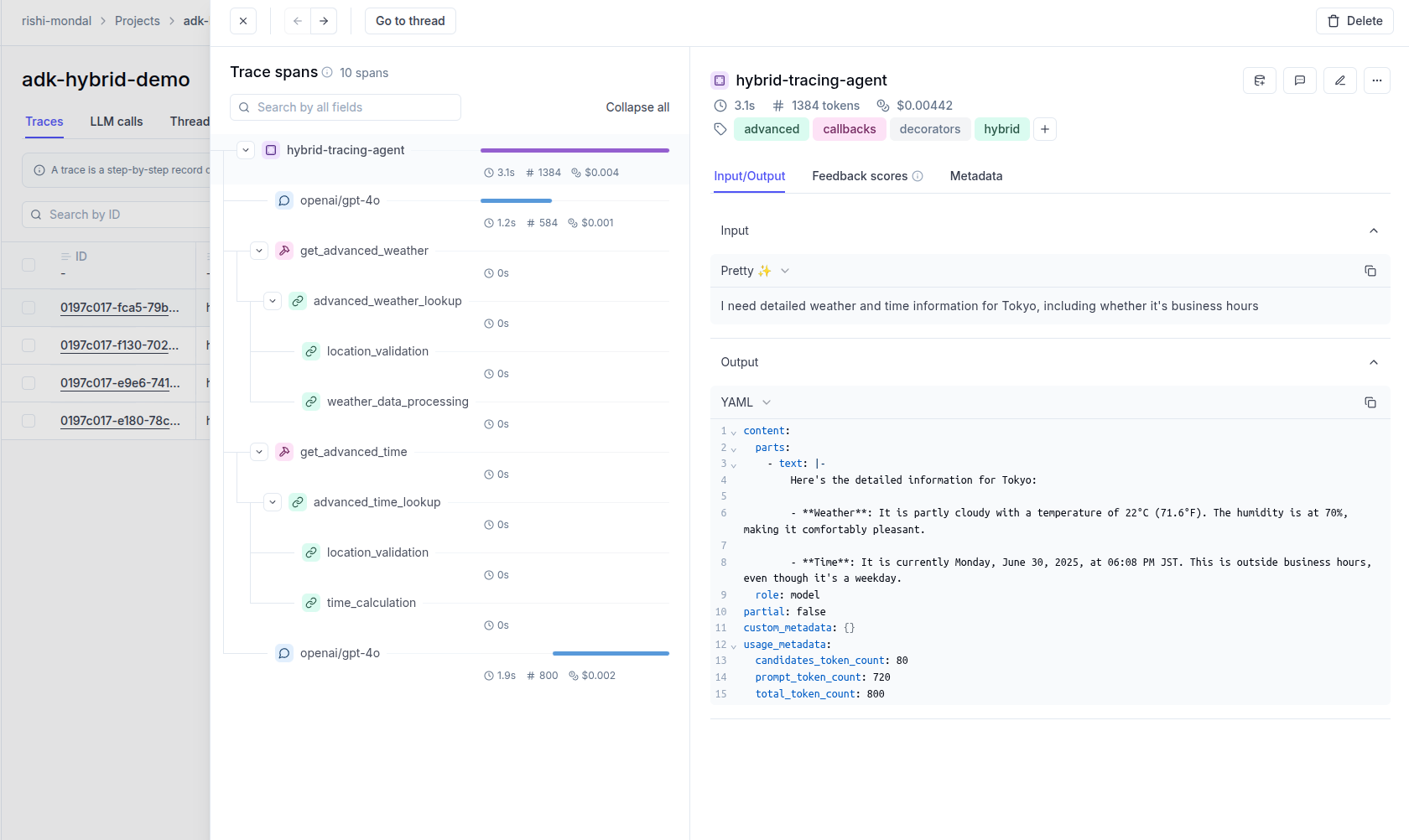Click the forward navigation arrow

click(x=324, y=20)
